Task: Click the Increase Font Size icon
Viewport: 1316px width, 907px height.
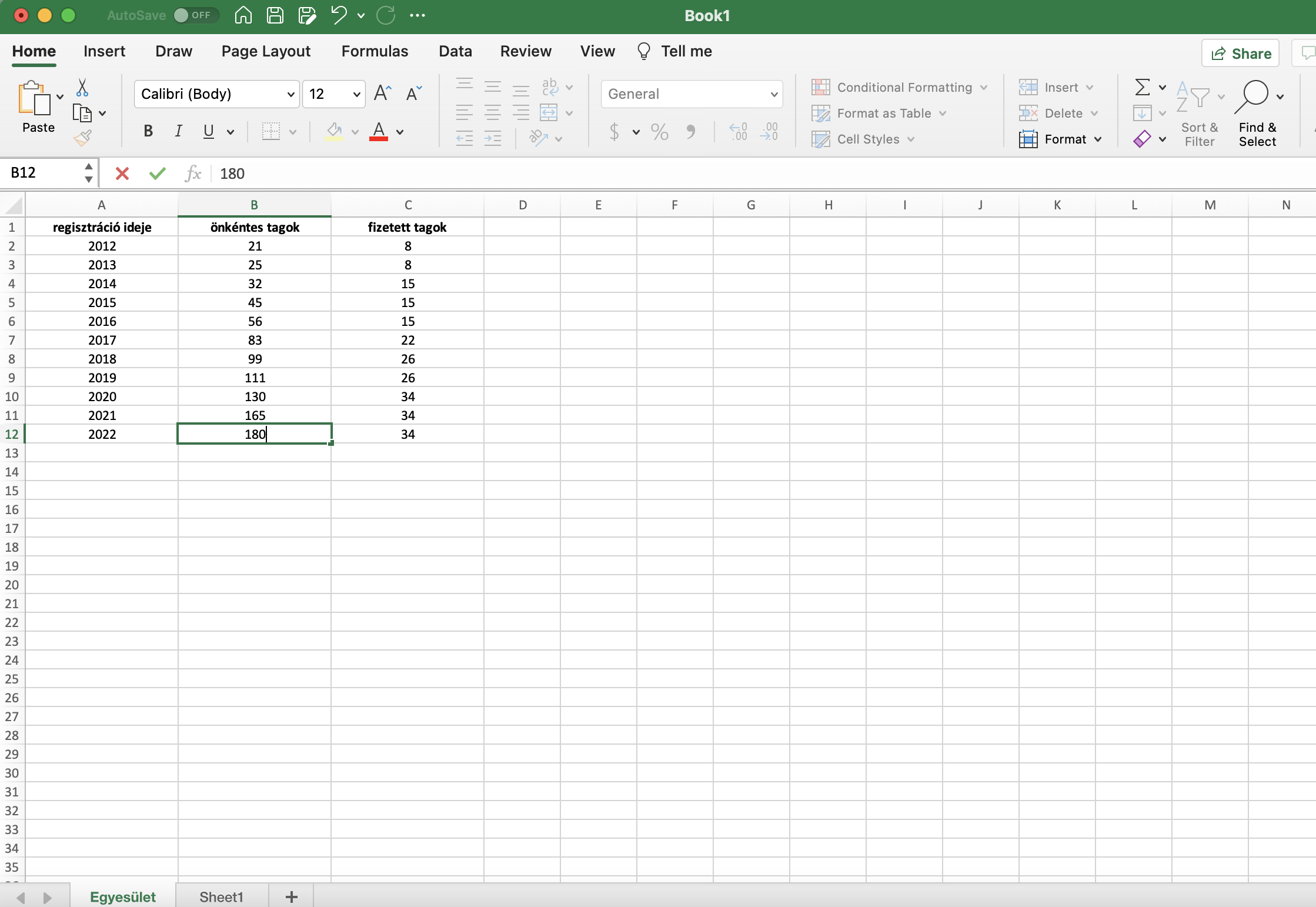Action: [382, 94]
